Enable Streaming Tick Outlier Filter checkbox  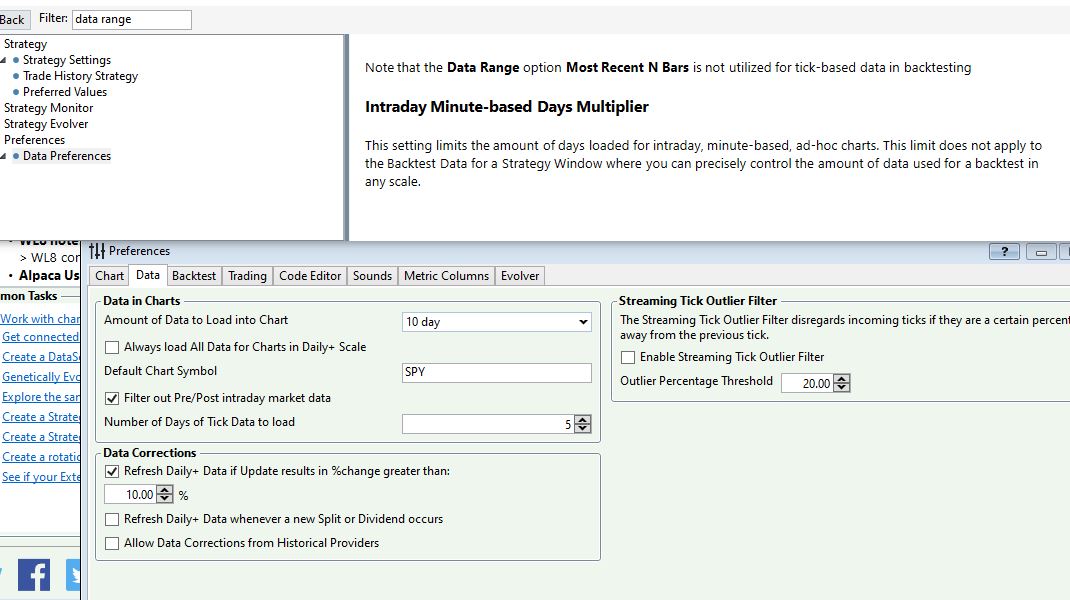click(628, 357)
